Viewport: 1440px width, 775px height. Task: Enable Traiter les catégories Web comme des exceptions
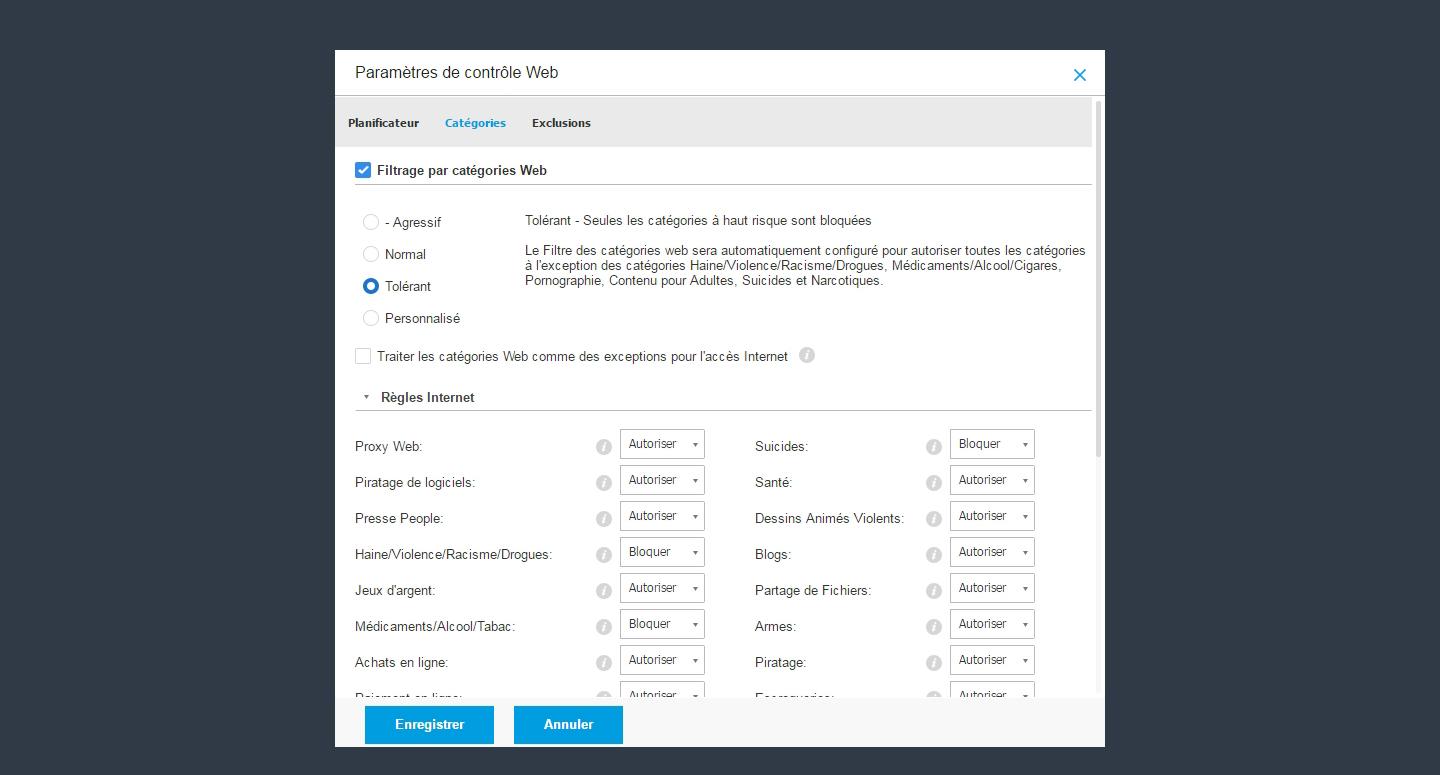tap(363, 356)
